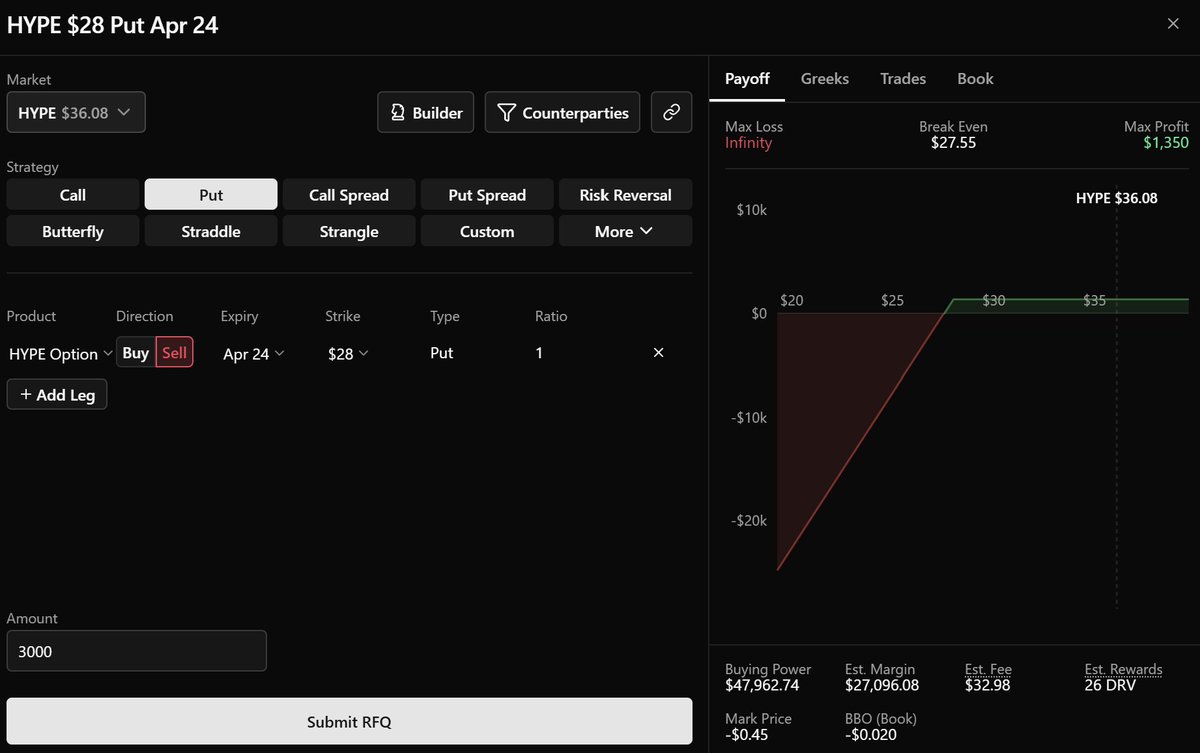Click the Max Profit value $1,350

click(1166, 143)
